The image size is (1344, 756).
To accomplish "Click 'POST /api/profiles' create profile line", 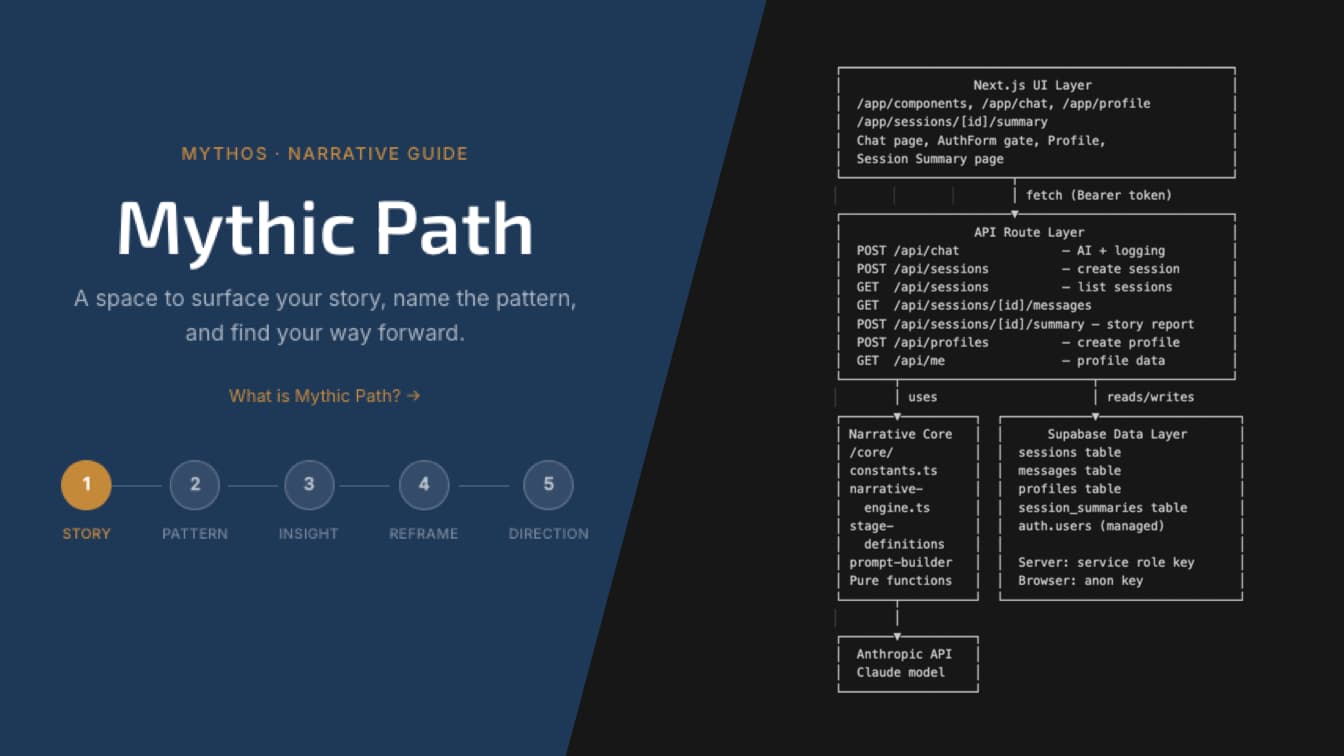I will click(x=1018, y=342).
